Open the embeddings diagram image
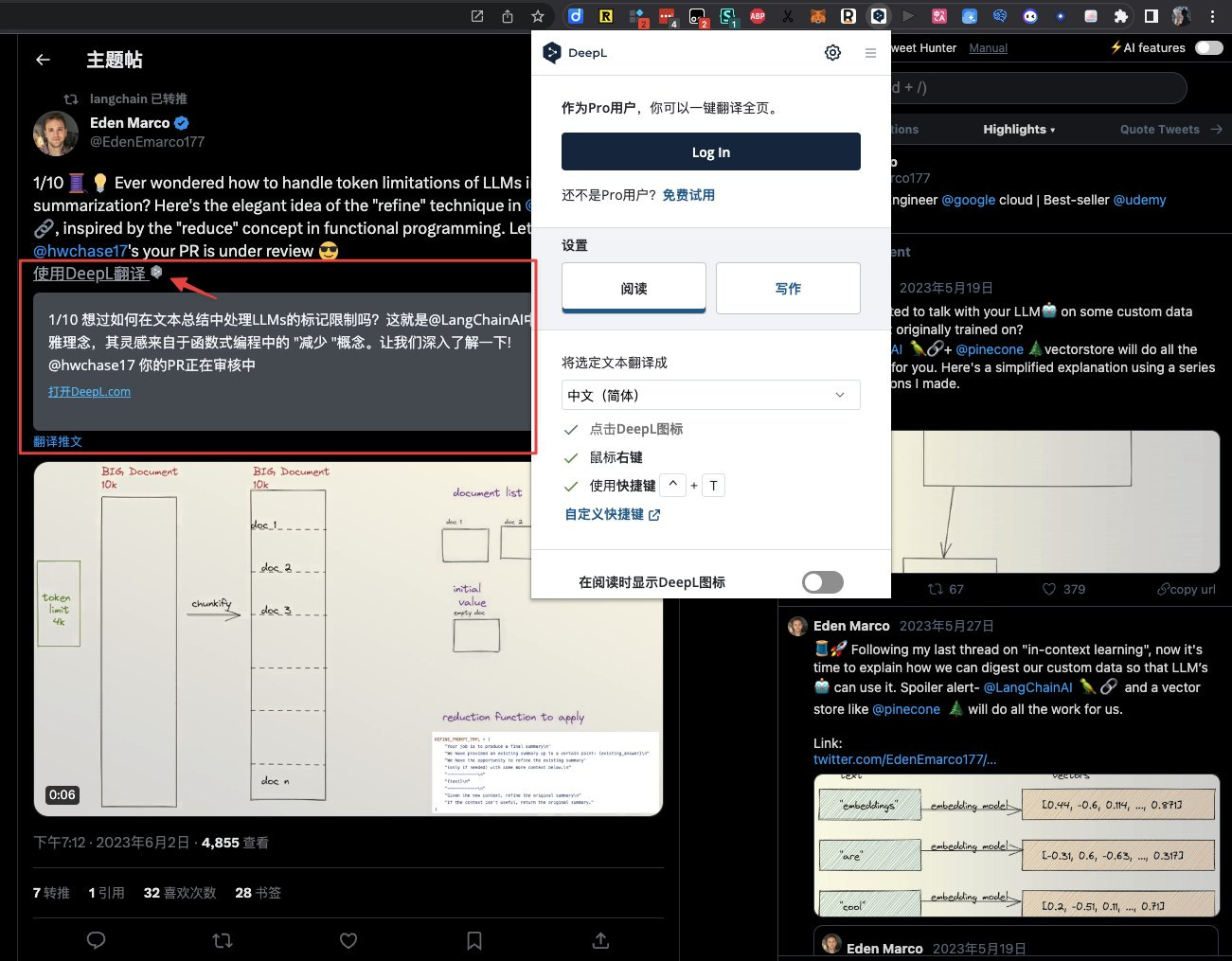The image size is (1232, 961). tap(1016, 845)
